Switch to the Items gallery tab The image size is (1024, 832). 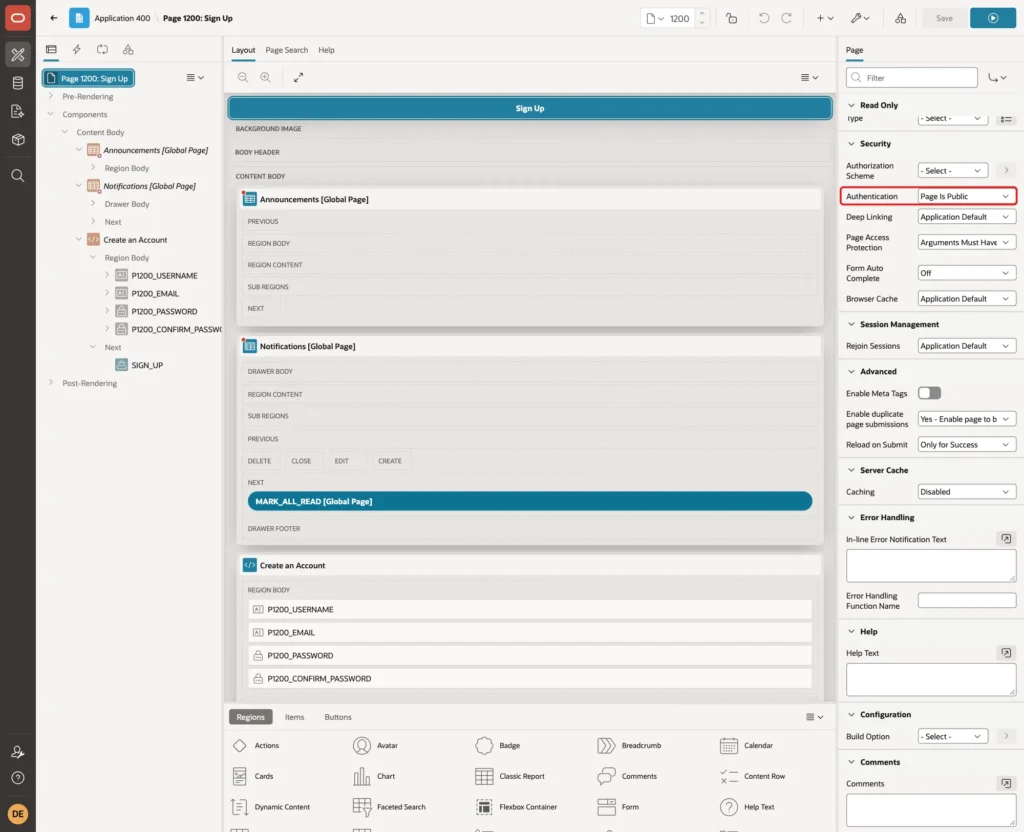click(x=295, y=717)
